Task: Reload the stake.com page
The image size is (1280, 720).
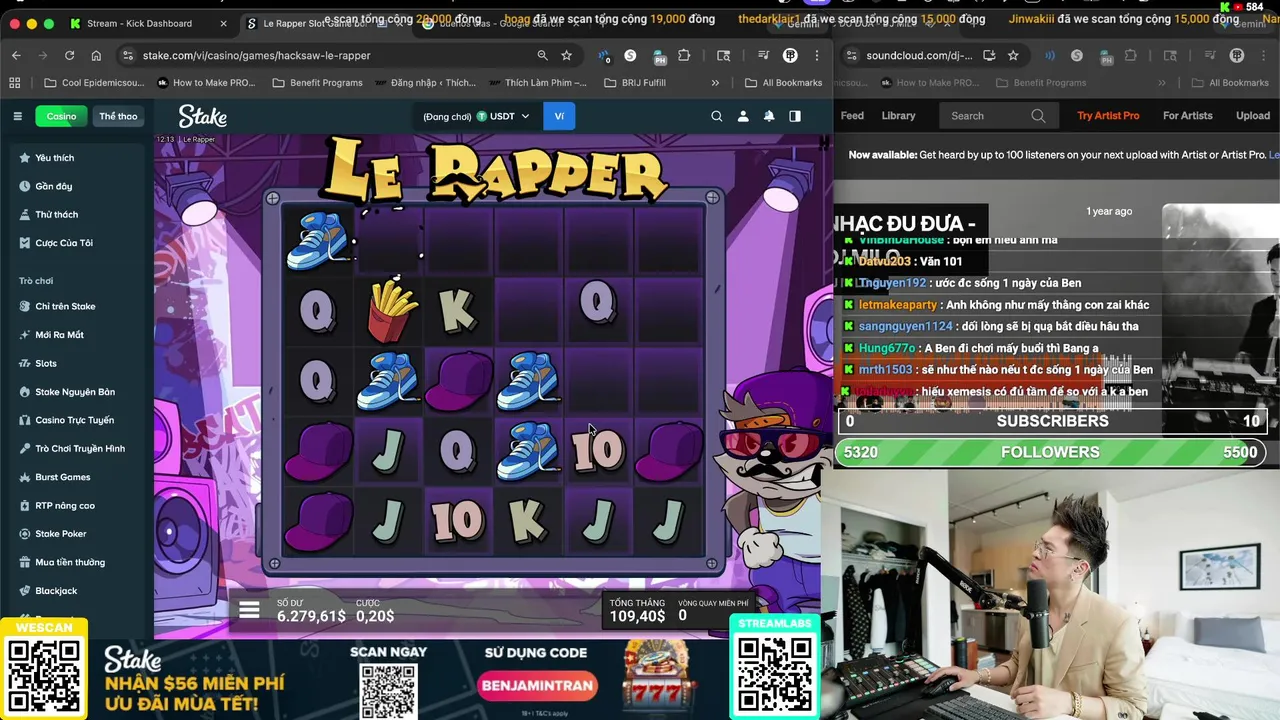Action: click(x=69, y=56)
